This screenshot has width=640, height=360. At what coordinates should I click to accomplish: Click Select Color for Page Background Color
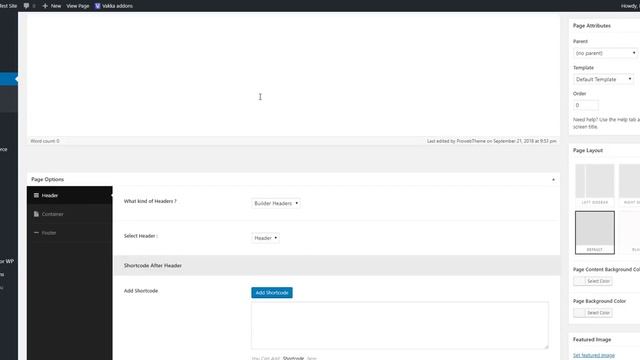(x=598, y=313)
